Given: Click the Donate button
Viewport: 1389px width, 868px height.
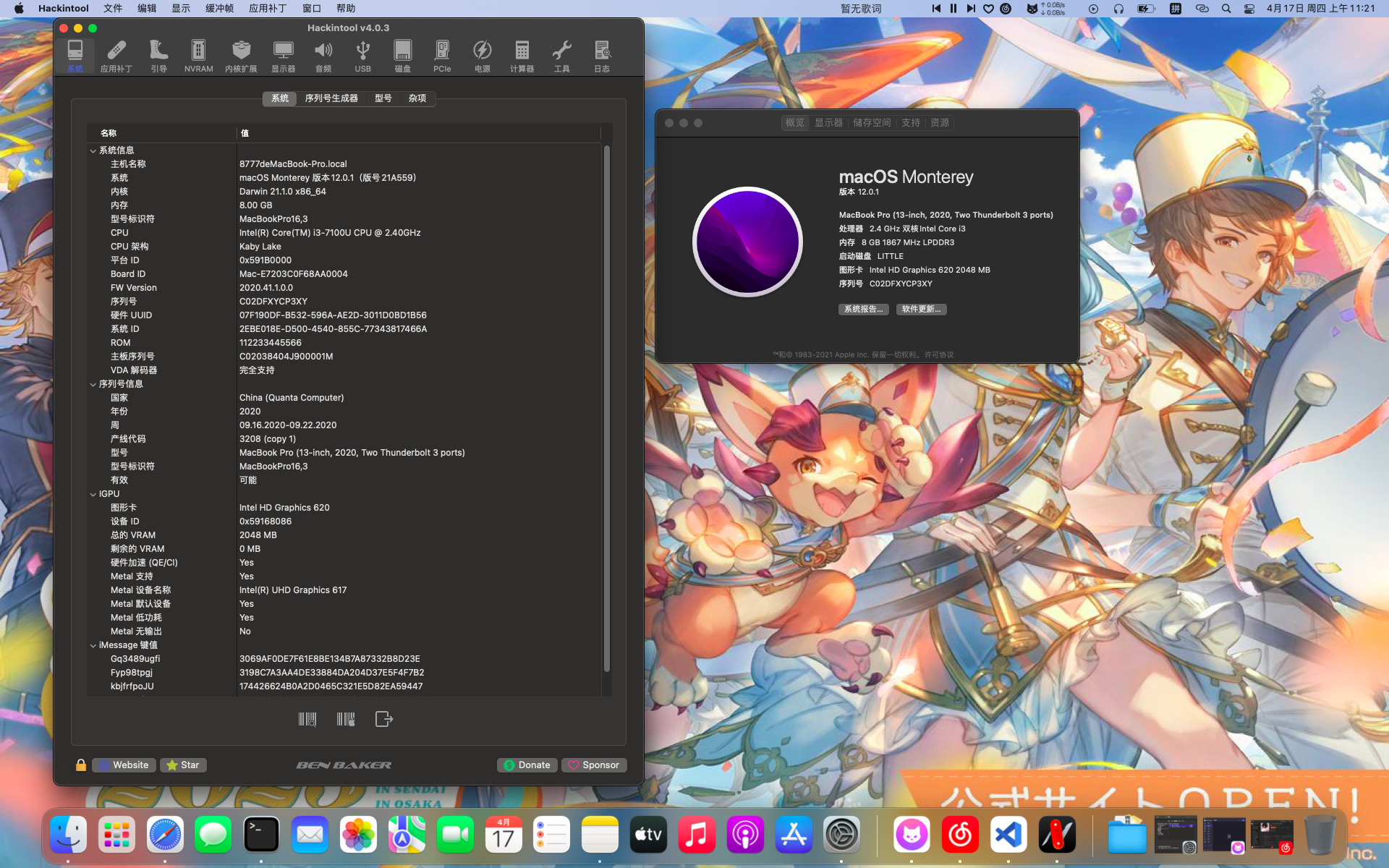Looking at the screenshot, I should [x=527, y=765].
